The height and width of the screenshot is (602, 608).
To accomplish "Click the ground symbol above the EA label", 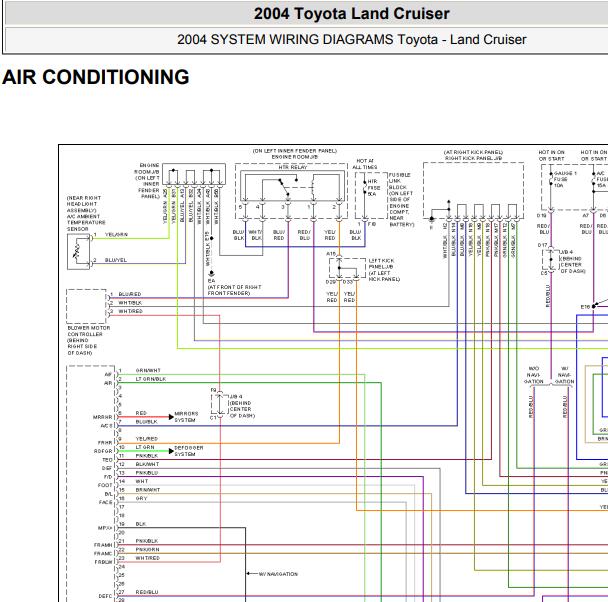I will (x=211, y=273).
